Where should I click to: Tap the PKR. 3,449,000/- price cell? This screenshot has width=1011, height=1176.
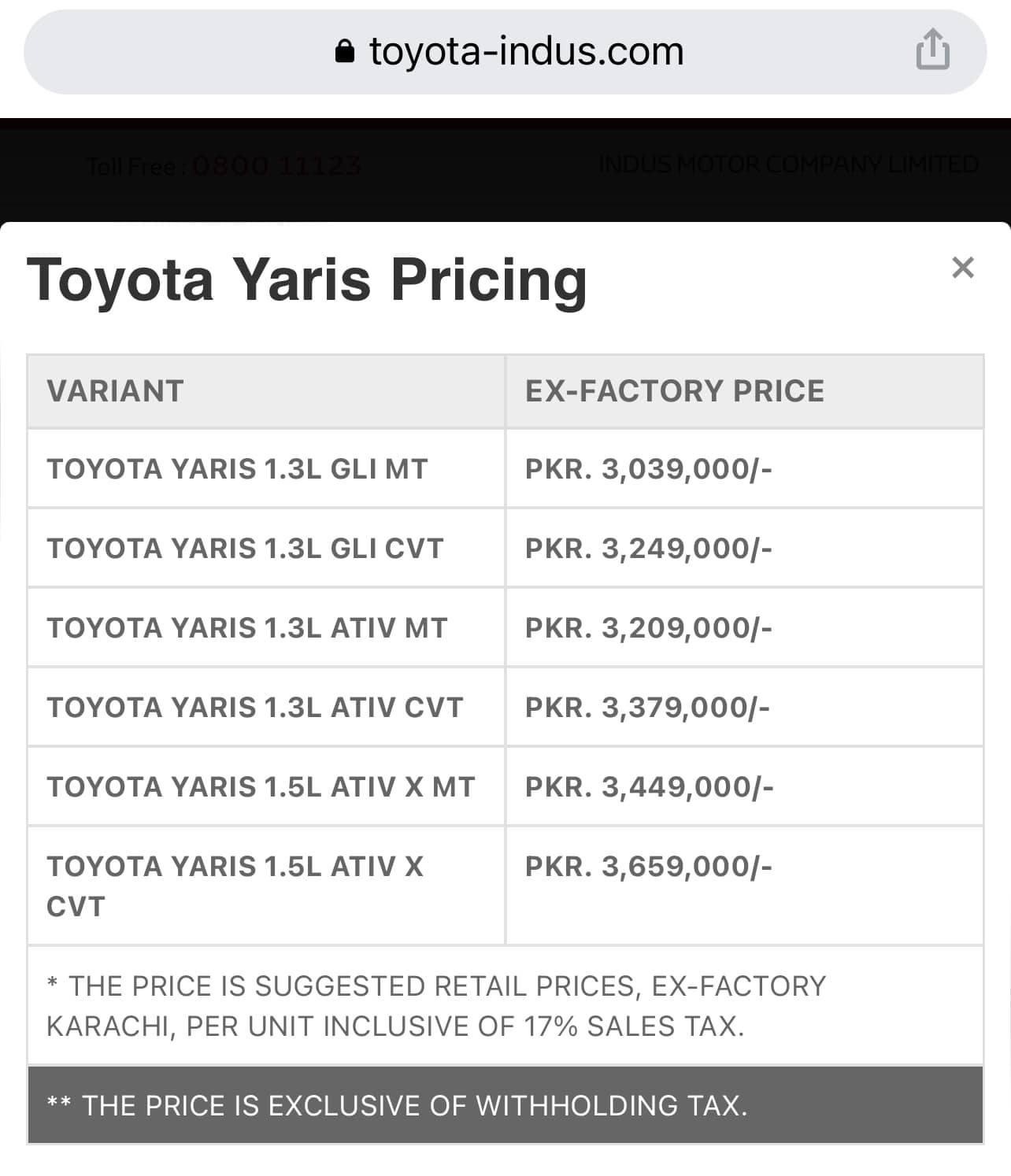point(744,786)
